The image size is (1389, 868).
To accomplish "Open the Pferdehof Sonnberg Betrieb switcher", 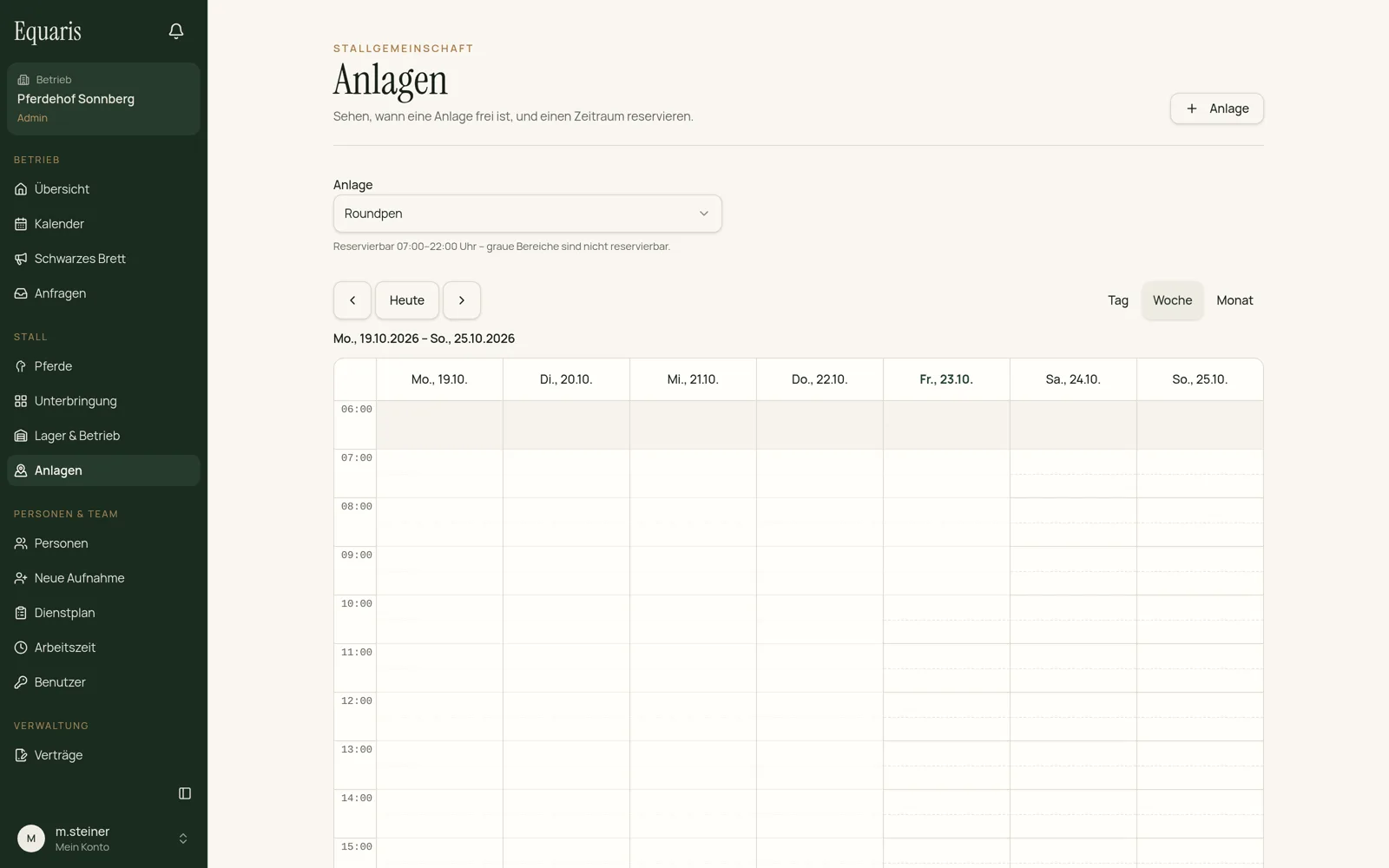I will pos(103,99).
